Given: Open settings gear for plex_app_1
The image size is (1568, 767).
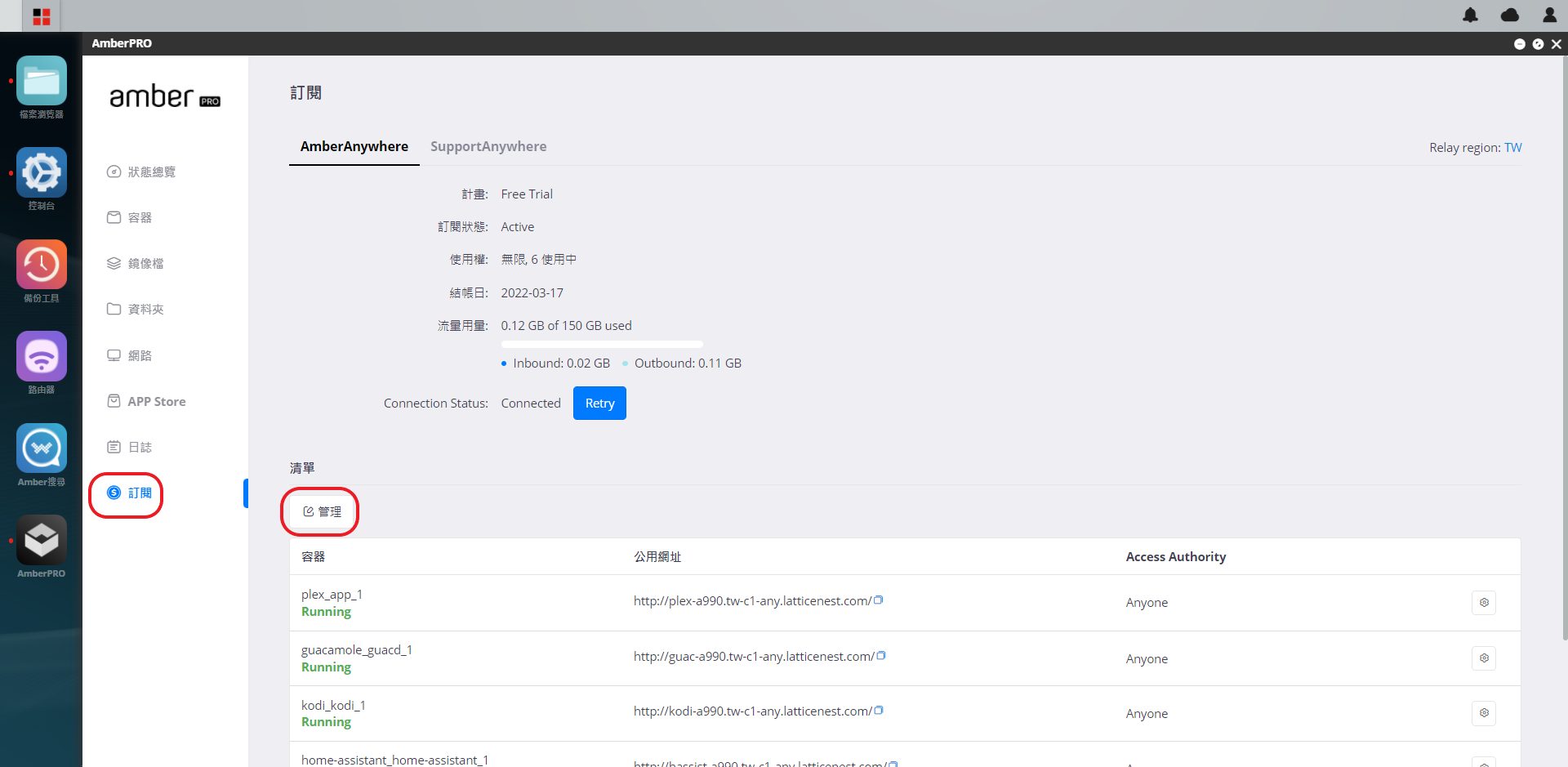Looking at the screenshot, I should coord(1484,603).
